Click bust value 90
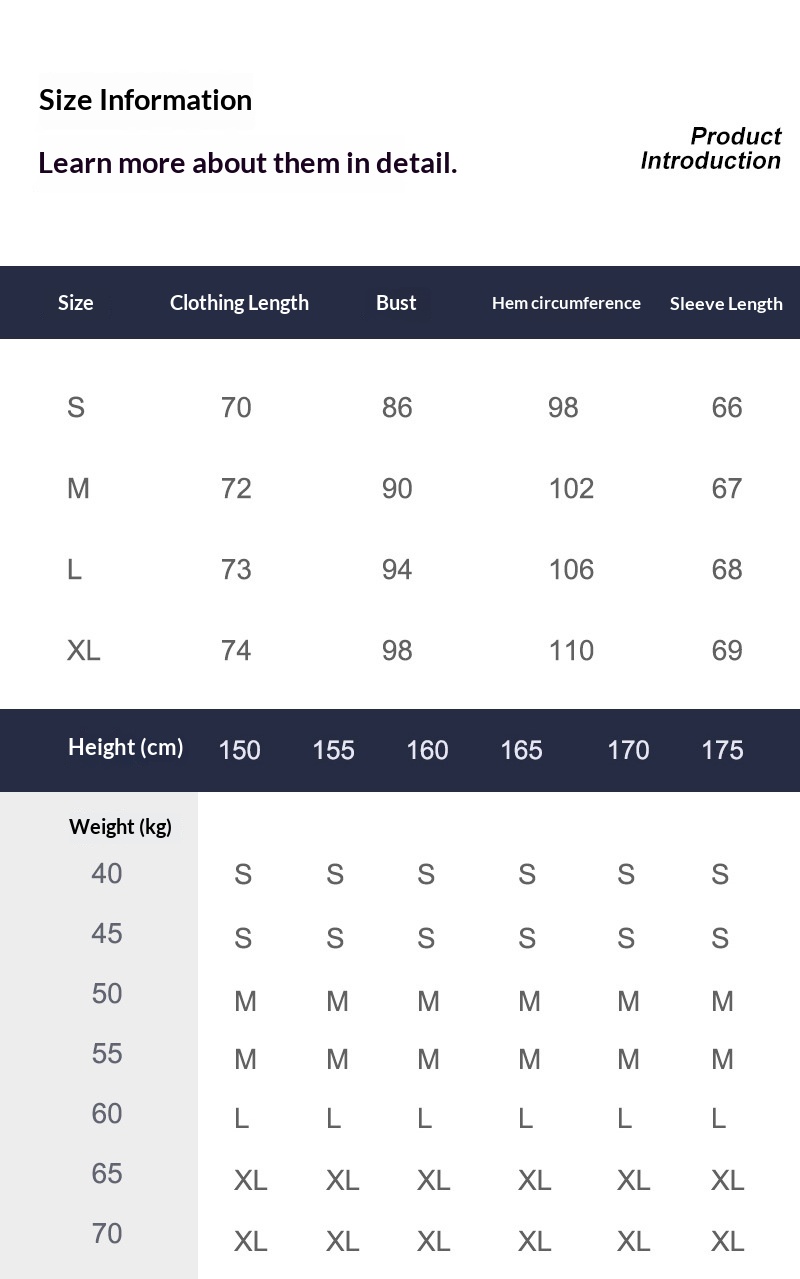Viewport: 800px width, 1279px height. (x=397, y=488)
